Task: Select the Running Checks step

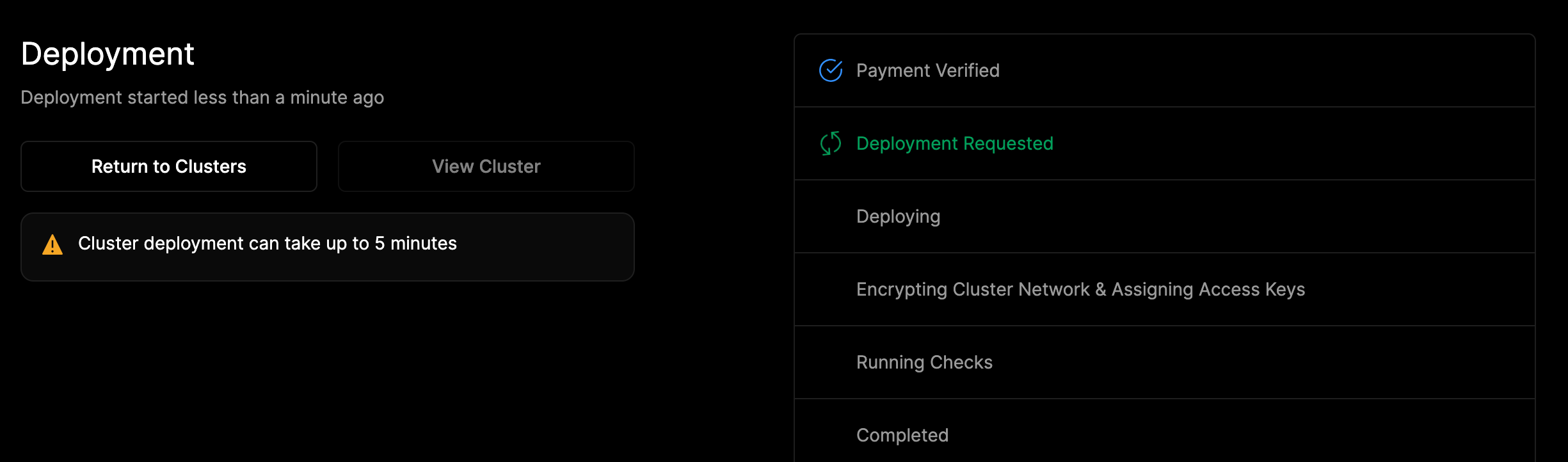Action: [x=925, y=362]
